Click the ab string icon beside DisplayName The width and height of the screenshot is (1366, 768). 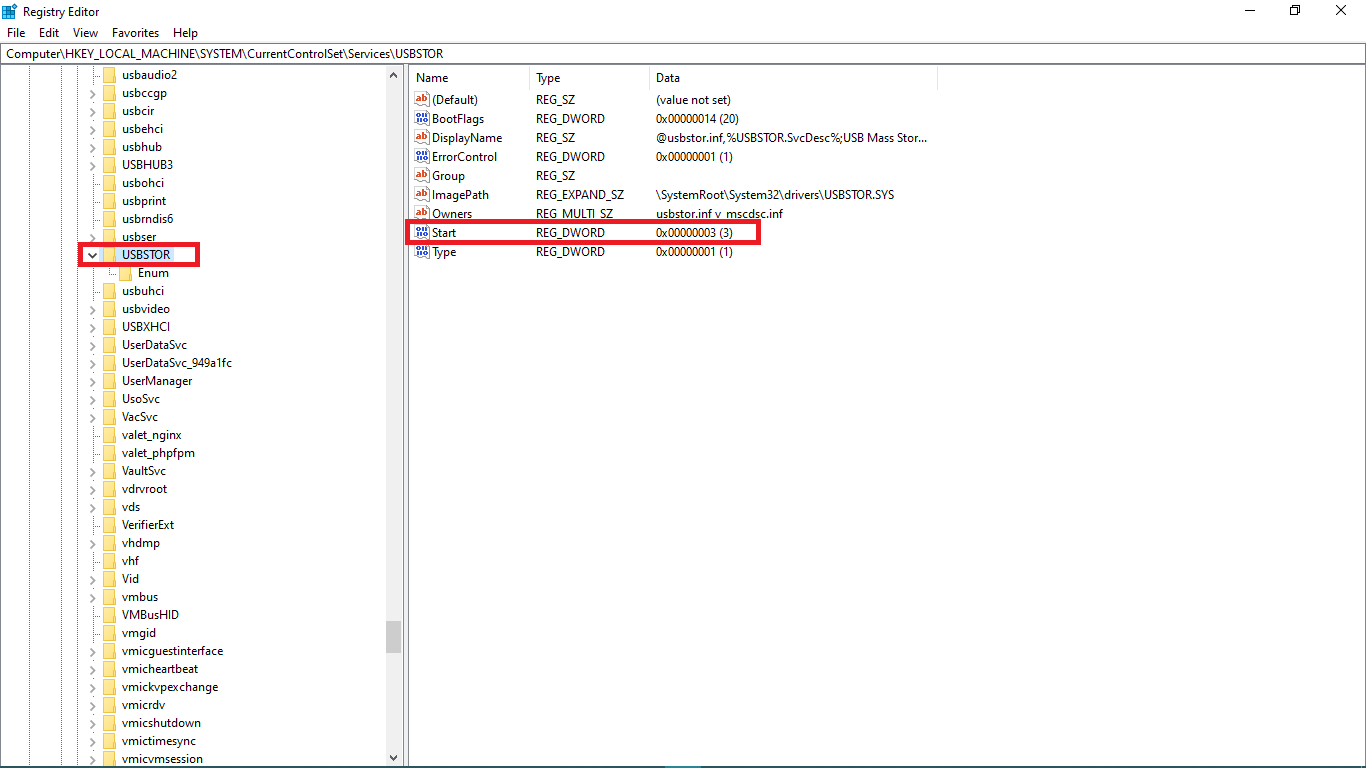coord(421,137)
